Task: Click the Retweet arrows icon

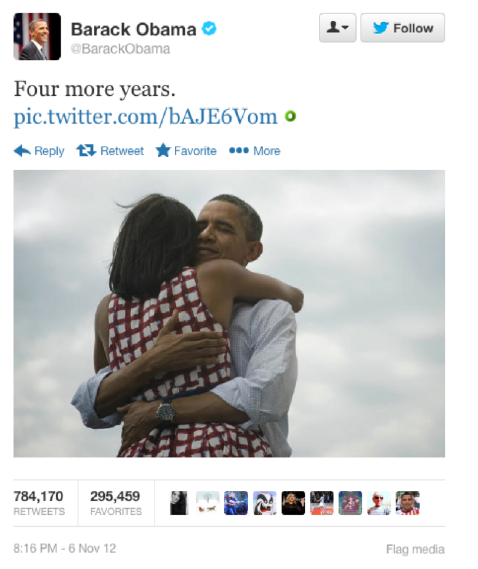Action: tap(86, 151)
